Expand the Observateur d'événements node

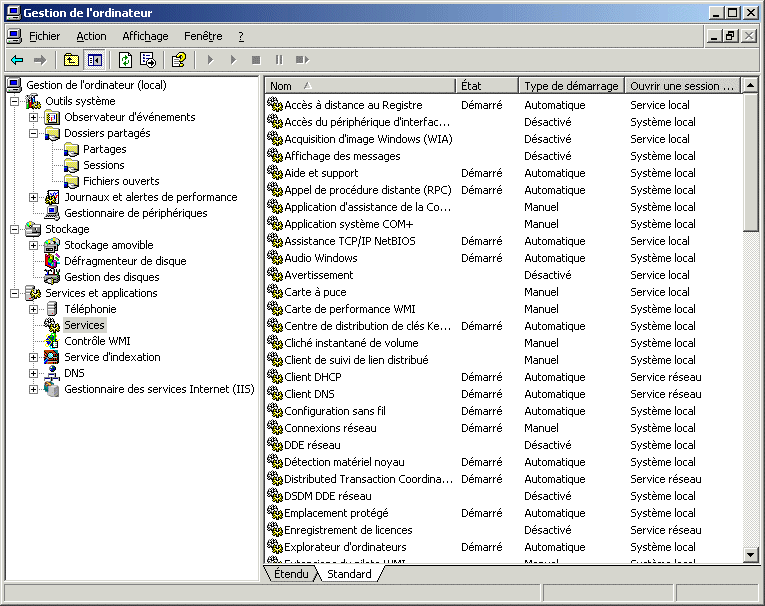(x=34, y=117)
